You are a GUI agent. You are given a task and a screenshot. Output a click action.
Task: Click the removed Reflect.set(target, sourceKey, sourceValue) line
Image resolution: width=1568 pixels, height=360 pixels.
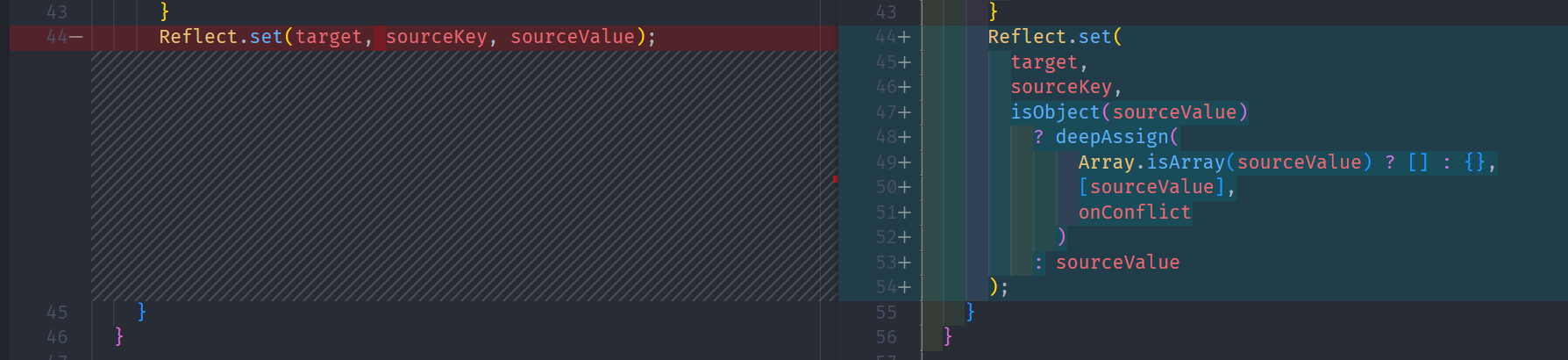click(x=408, y=37)
